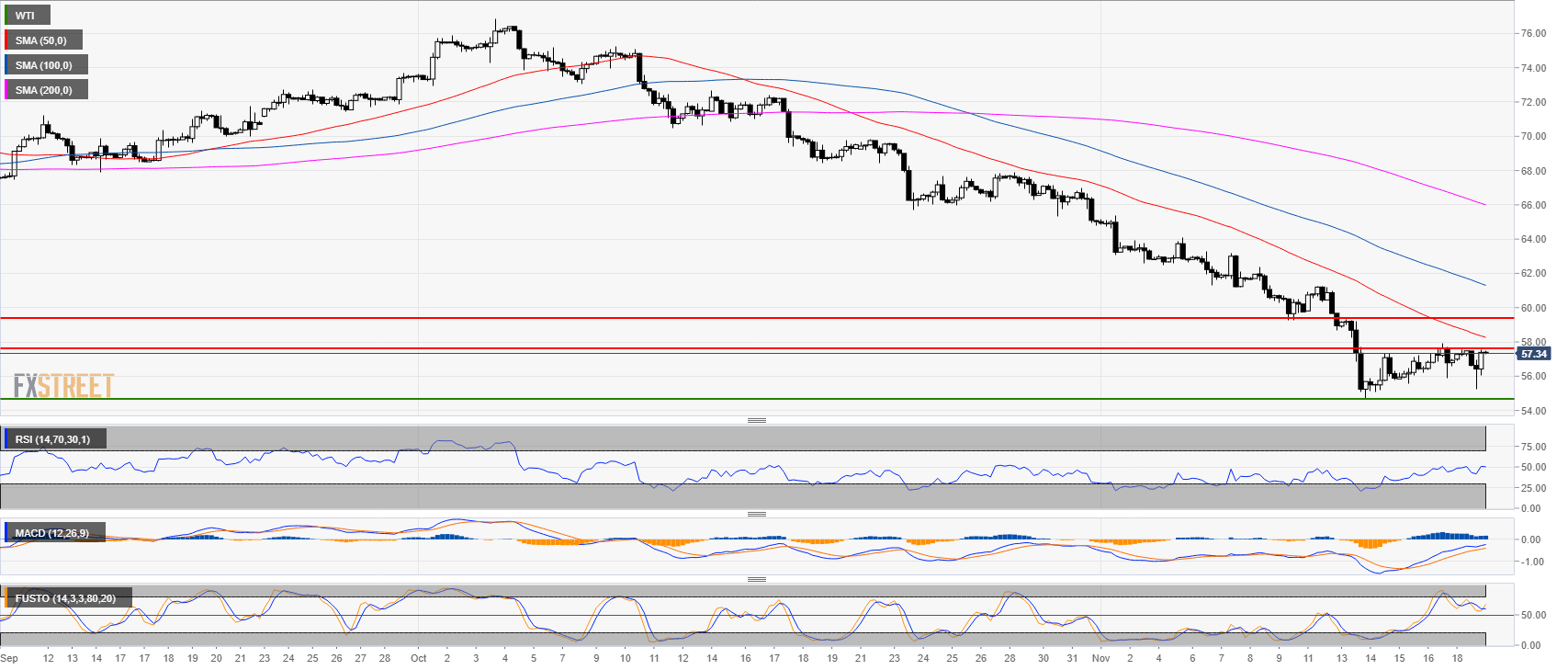The height and width of the screenshot is (670, 1568).
Task: Click the resize handle above the RSI panel
Action: tap(756, 420)
